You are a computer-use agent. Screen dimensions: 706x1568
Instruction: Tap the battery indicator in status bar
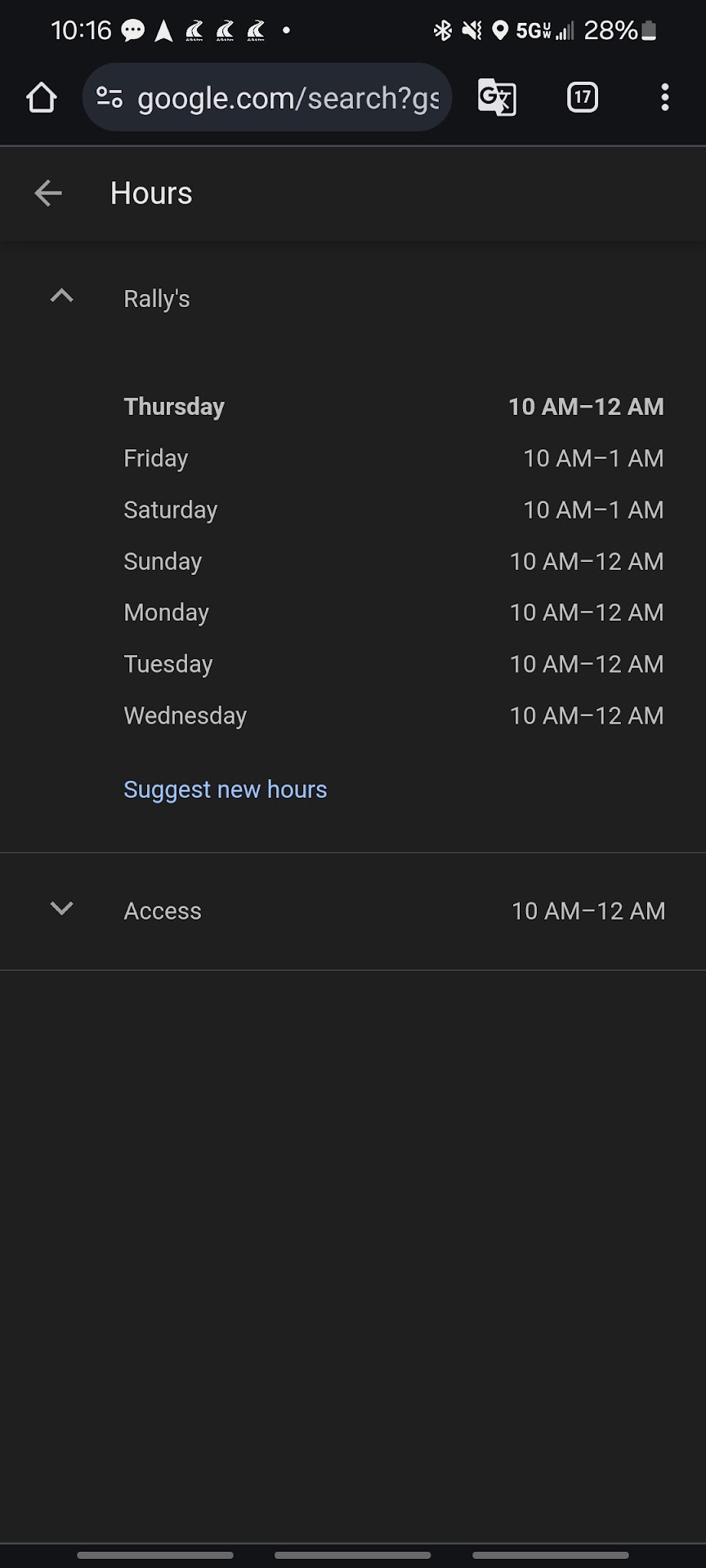click(x=649, y=31)
